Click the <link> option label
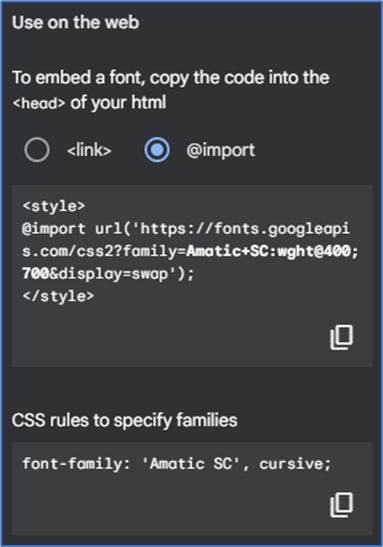This screenshot has height=547, width=383. pos(89,150)
